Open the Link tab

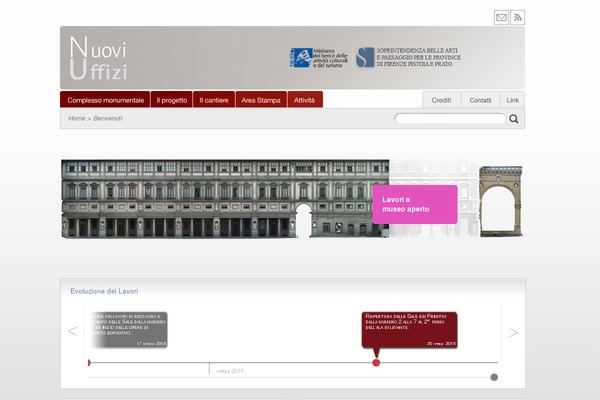click(x=512, y=100)
